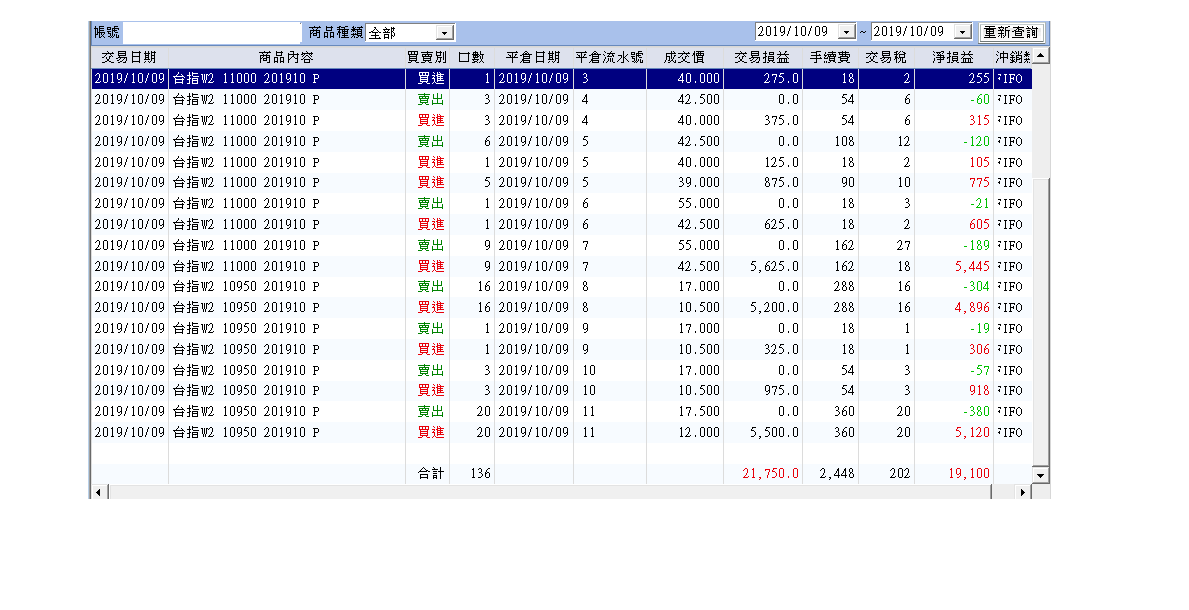Click net profit value 315
The image size is (1189, 610).
pos(979,121)
